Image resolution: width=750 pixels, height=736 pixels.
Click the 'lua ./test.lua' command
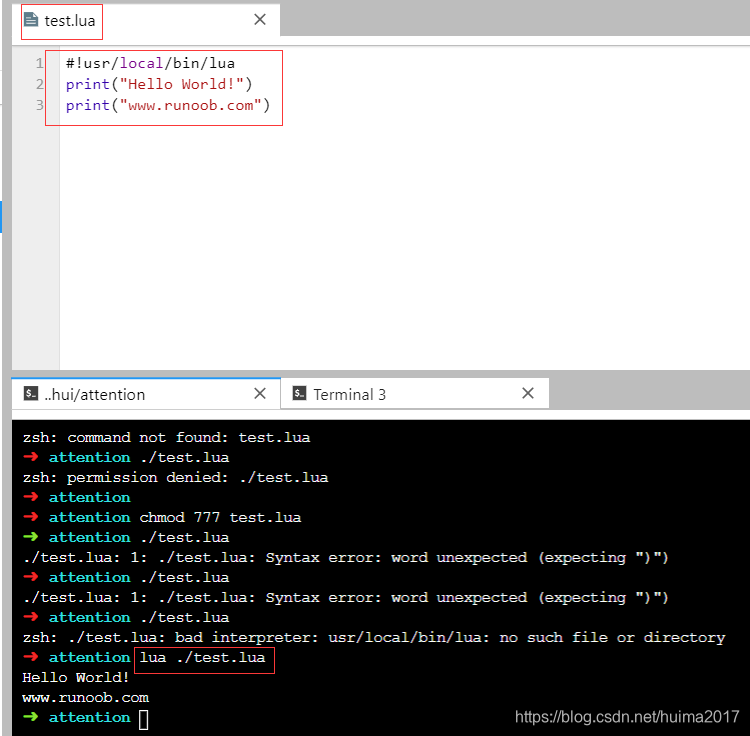click(202, 657)
